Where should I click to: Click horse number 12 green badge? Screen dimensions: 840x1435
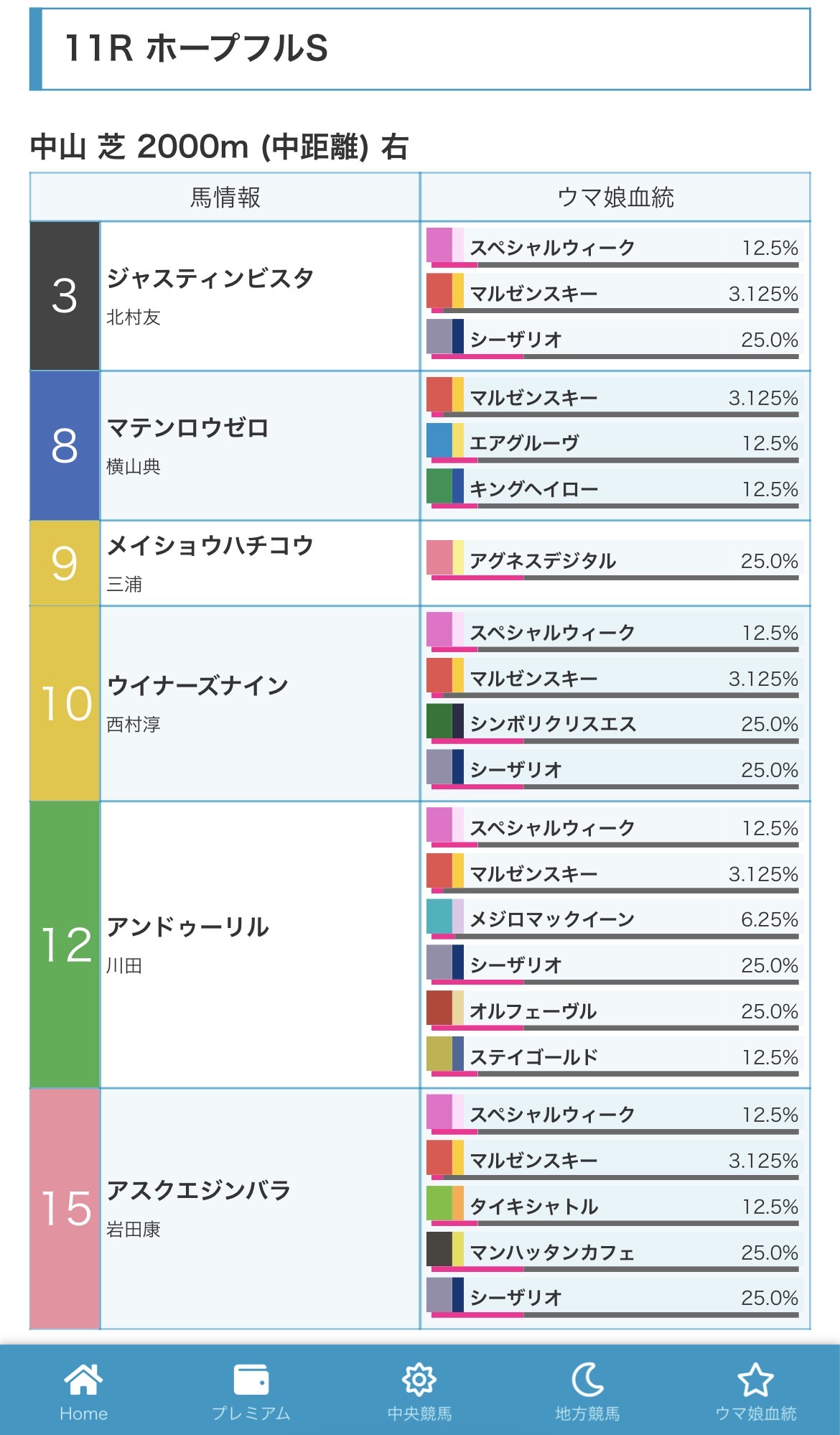65,944
